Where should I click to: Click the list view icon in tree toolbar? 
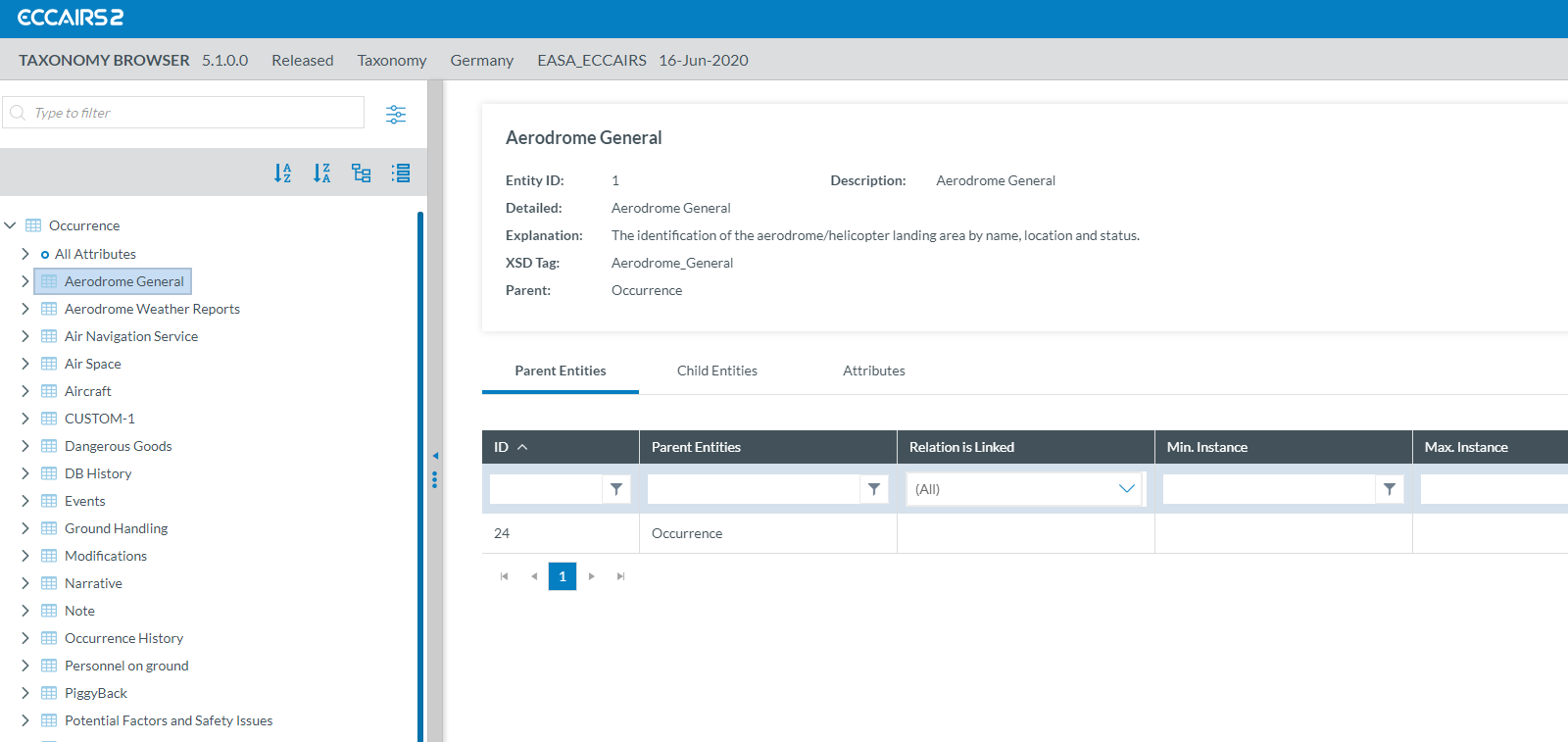[401, 173]
